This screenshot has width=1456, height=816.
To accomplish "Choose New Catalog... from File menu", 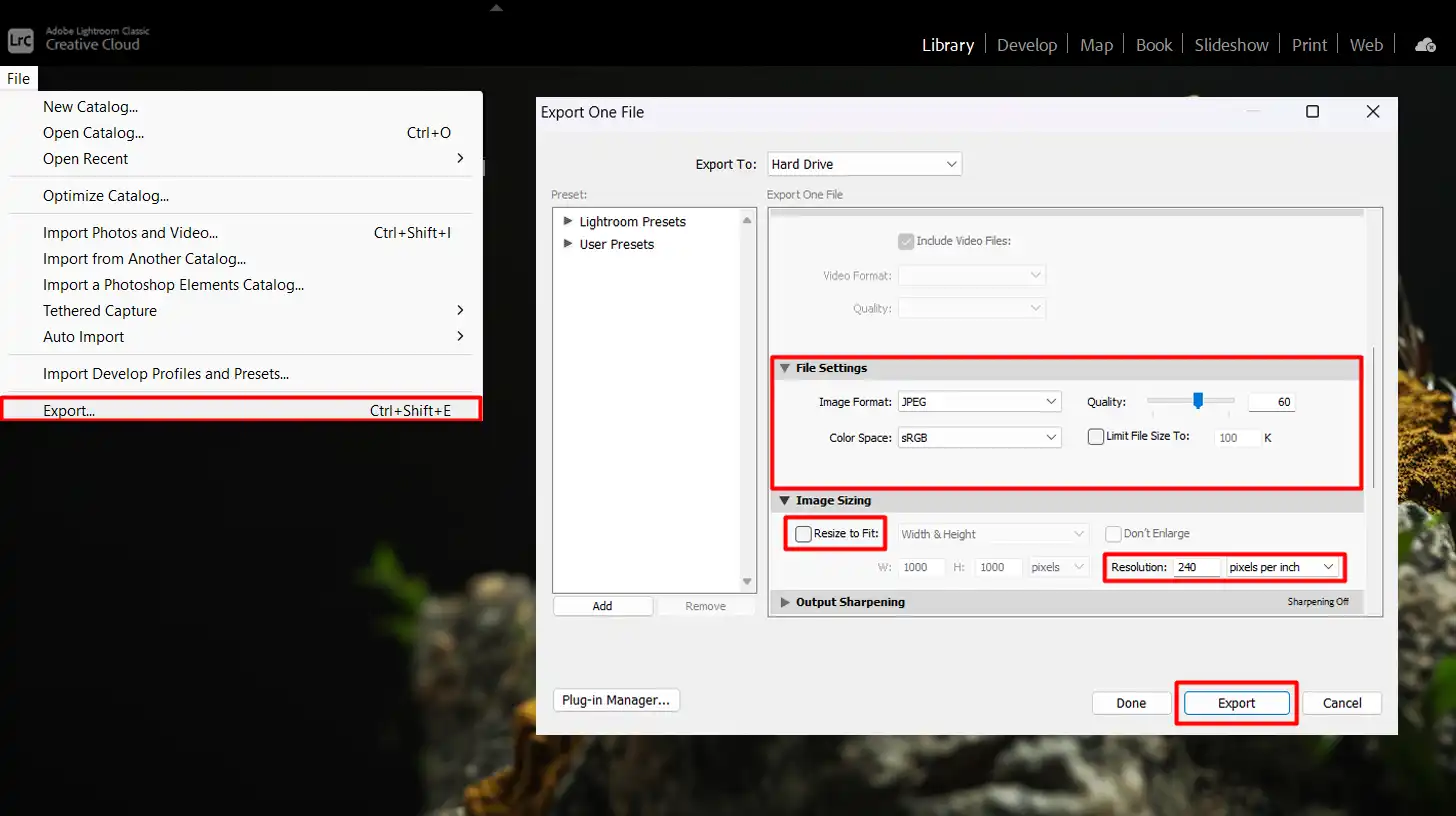I will click(242, 107).
